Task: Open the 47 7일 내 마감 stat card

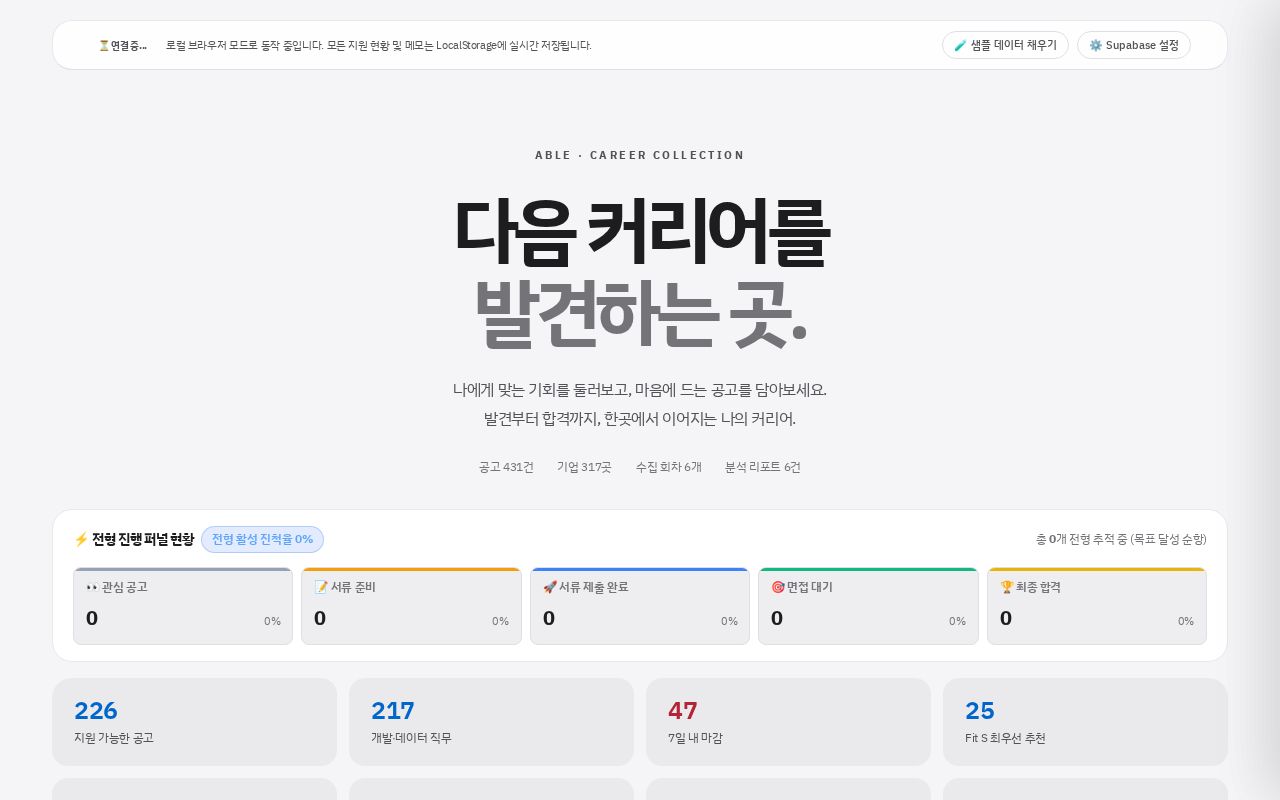Action: pos(788,722)
